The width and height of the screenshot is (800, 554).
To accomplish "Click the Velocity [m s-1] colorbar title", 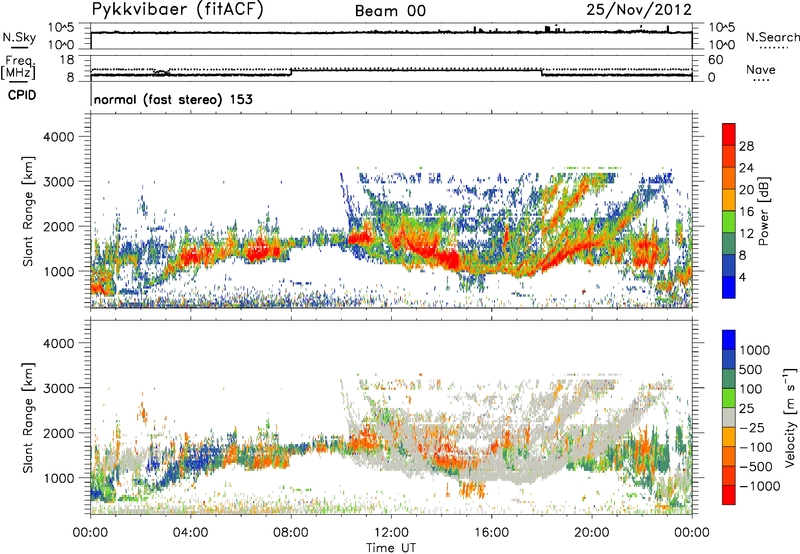I will 790,417.
